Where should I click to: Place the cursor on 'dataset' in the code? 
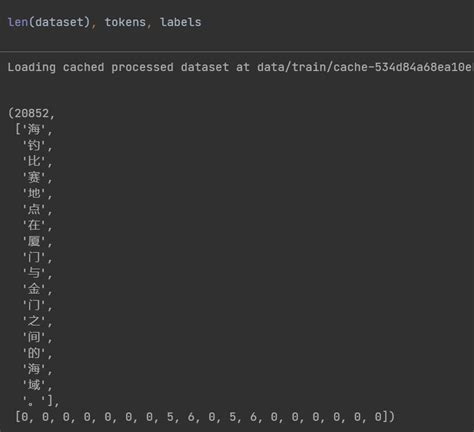(x=59, y=22)
